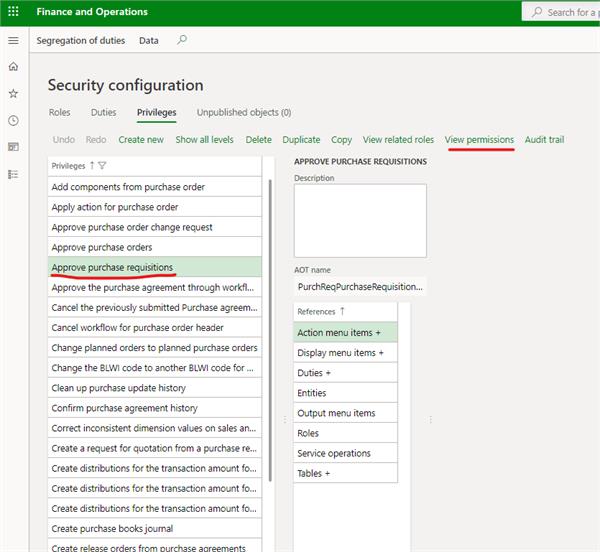Image resolution: width=600 pixels, height=552 pixels.
Task: Select 'Approve purchase orders' privilege
Action: tap(155, 247)
